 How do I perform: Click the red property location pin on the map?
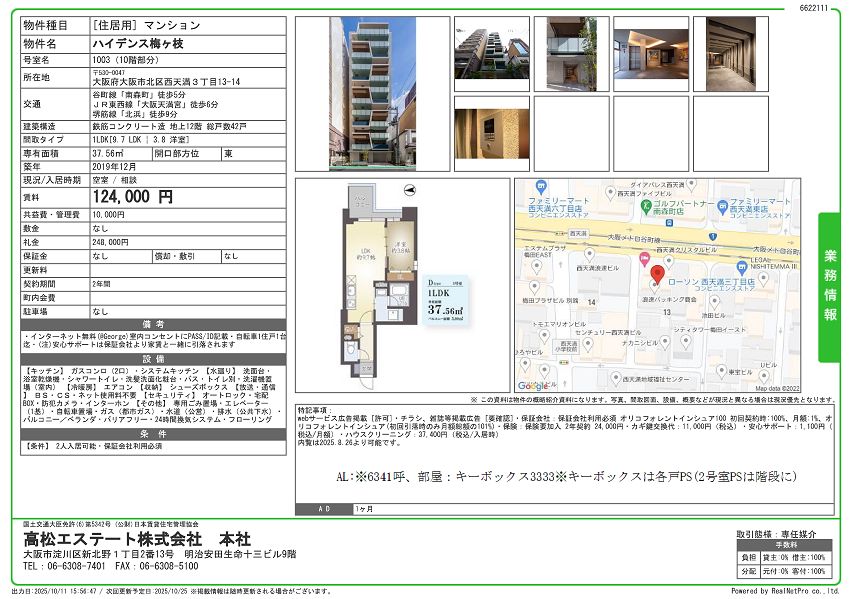[657, 274]
